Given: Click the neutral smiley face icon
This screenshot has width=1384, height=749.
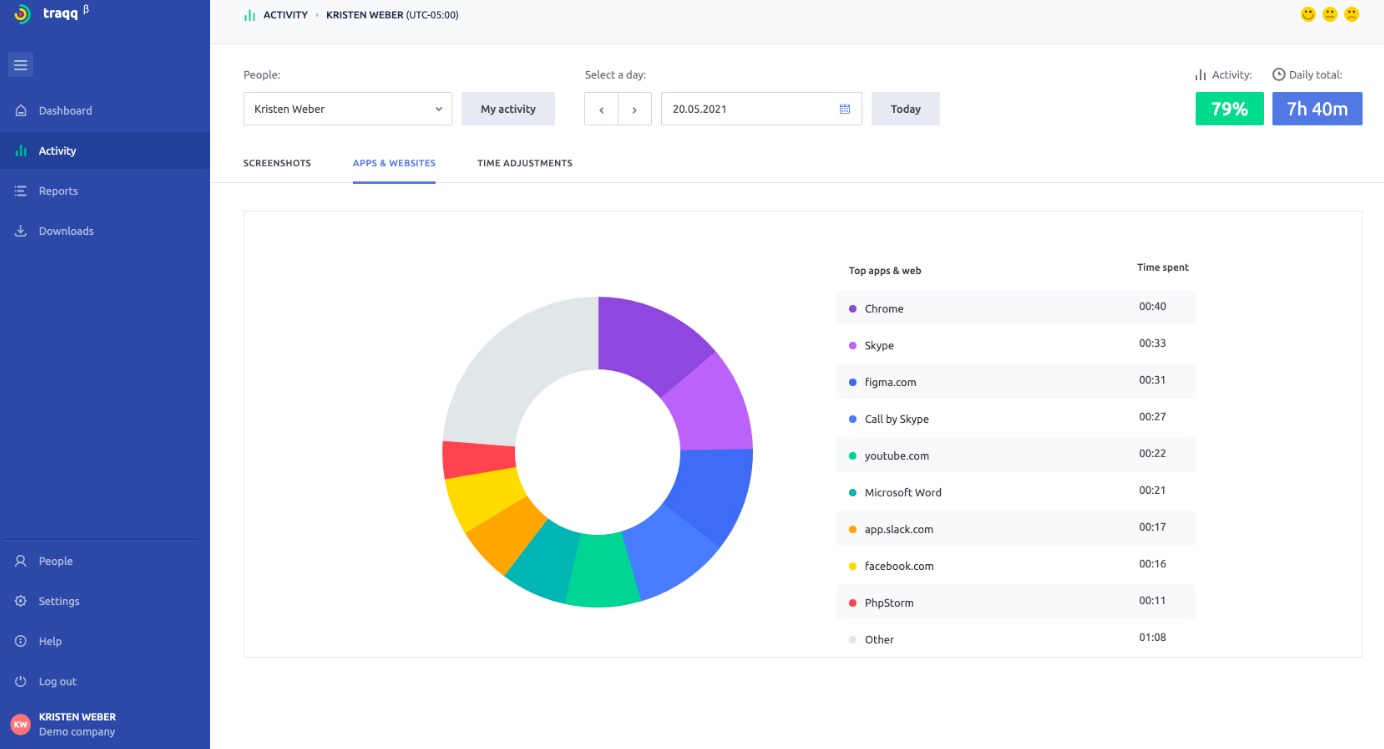Looking at the screenshot, I should click(1329, 15).
